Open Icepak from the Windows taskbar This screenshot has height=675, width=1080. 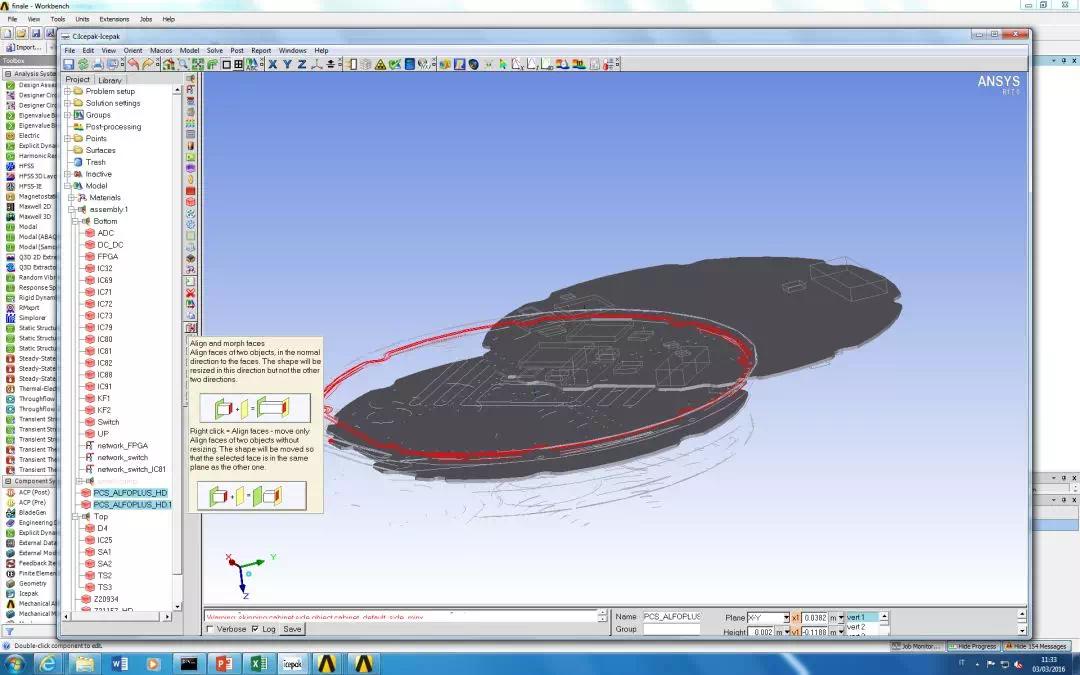click(292, 663)
